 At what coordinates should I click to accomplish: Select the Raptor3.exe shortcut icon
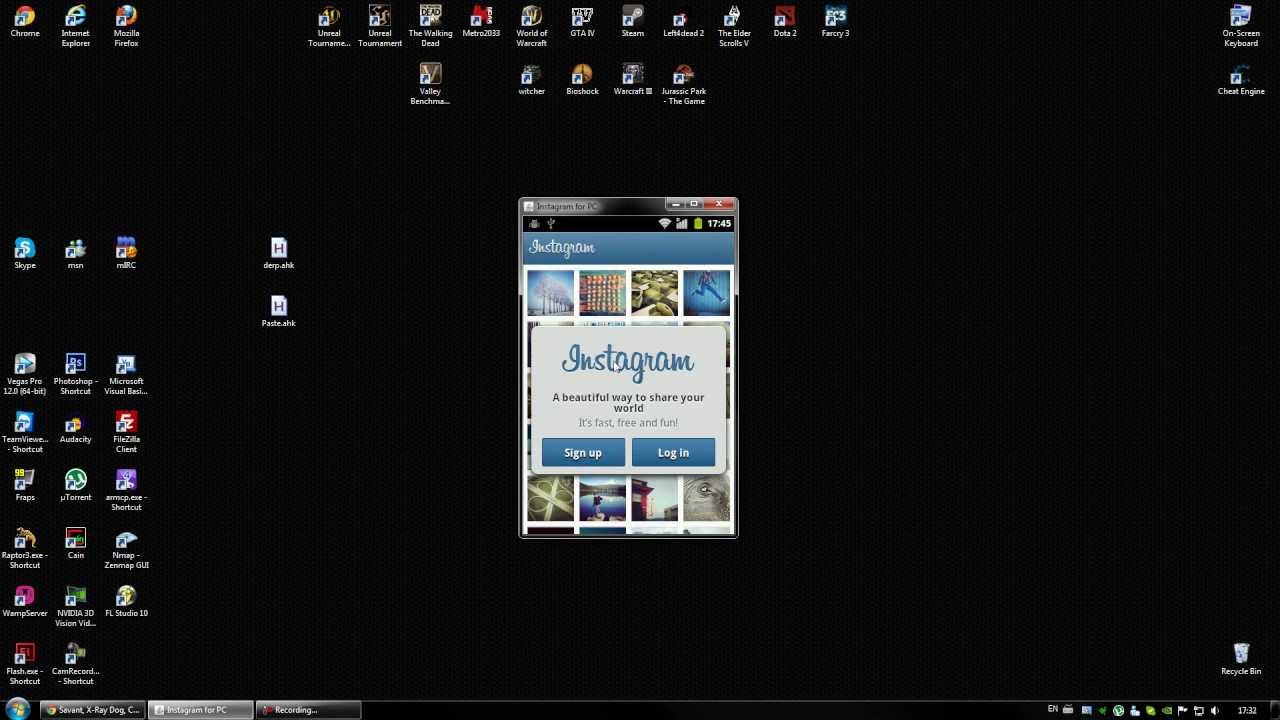pos(25,548)
